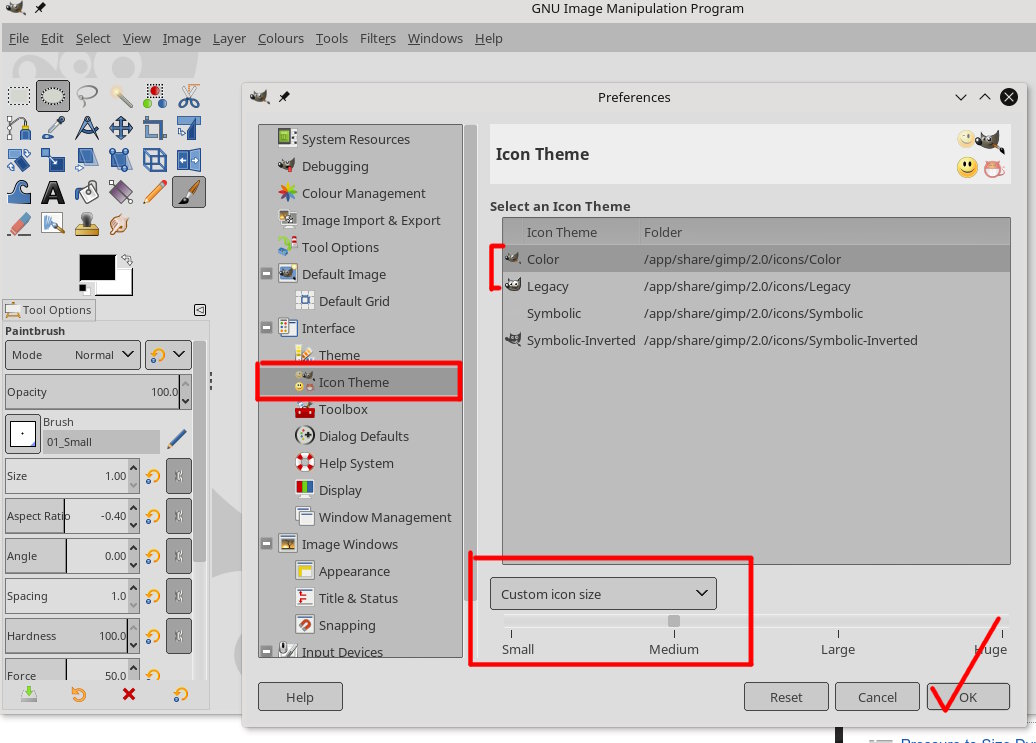Open the Windows menu
The height and width of the screenshot is (743, 1036).
point(435,38)
